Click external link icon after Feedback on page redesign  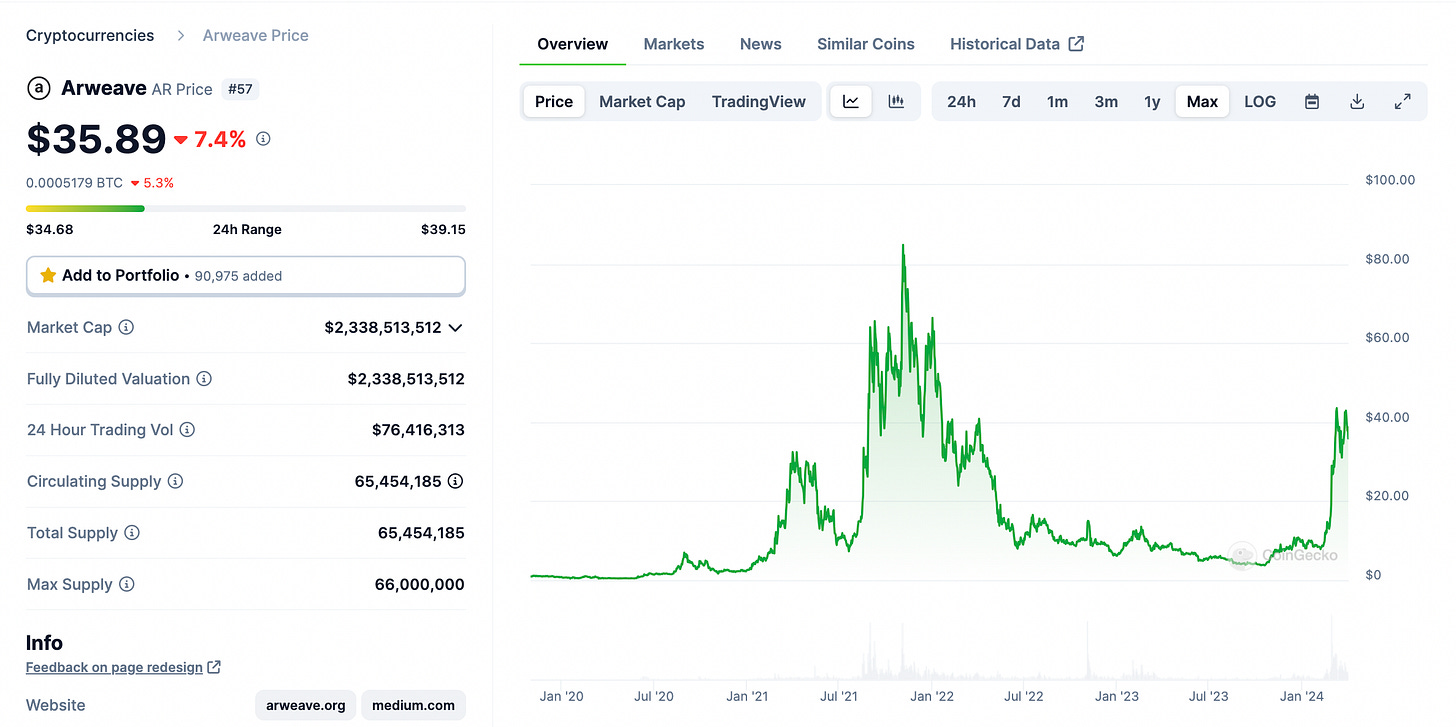pyautogui.click(x=214, y=667)
